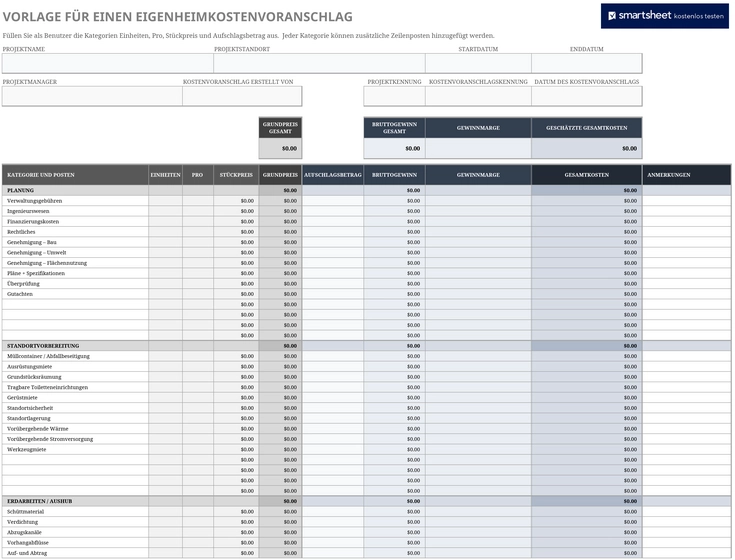Click the Projektmanager input field

click(92, 96)
